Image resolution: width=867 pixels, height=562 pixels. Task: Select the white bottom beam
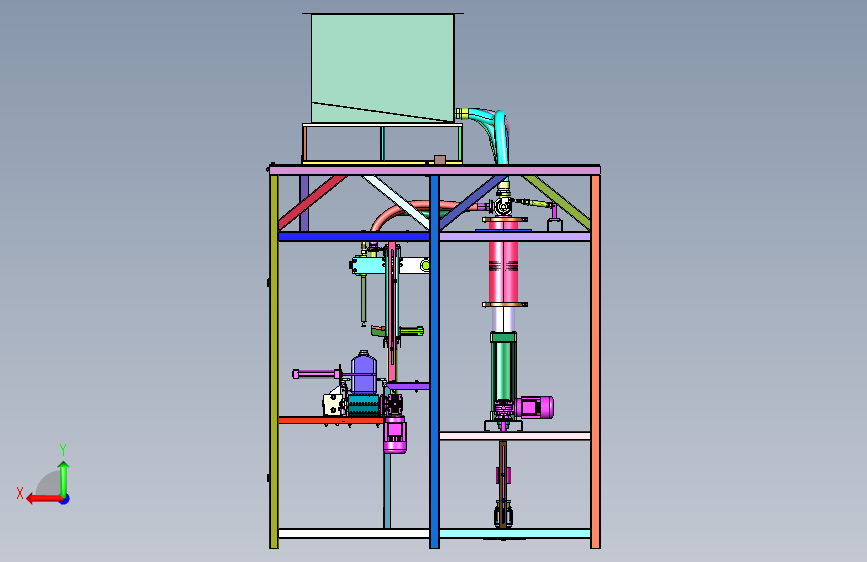coord(354,533)
